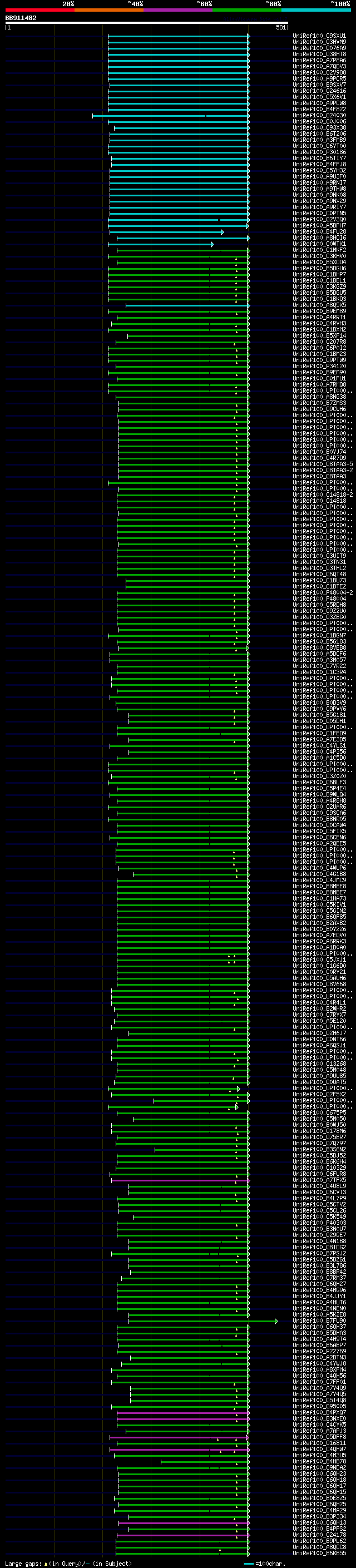This screenshot has height=1568, width=356.
Task: Select the purple alignment bar for UniRef100_A7TFX5
Action: 180,1180
